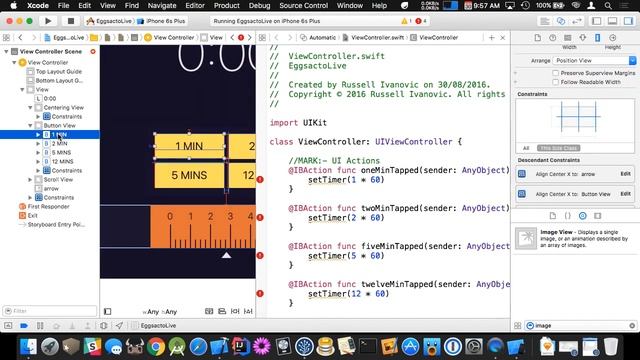Show the Code Snippet library
Screen dimensions: 640x360
pos(567,216)
